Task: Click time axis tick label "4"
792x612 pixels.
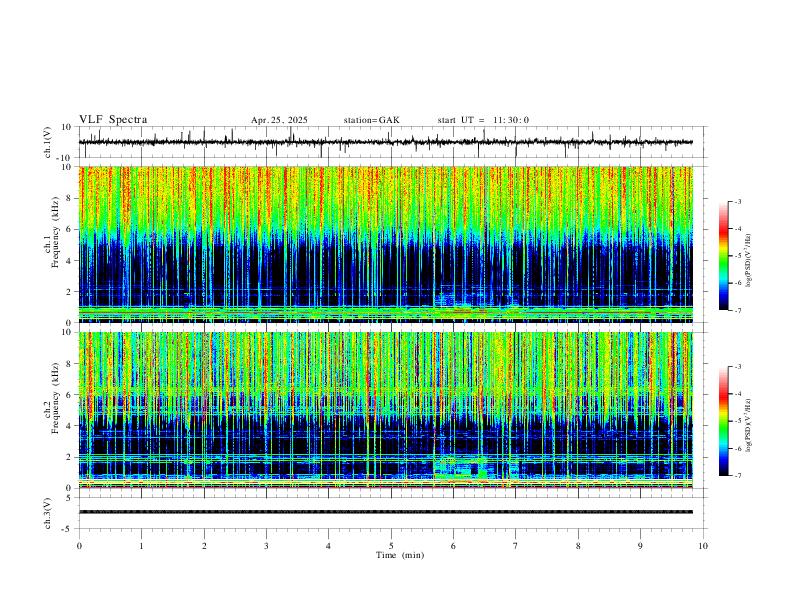Action: click(x=329, y=546)
